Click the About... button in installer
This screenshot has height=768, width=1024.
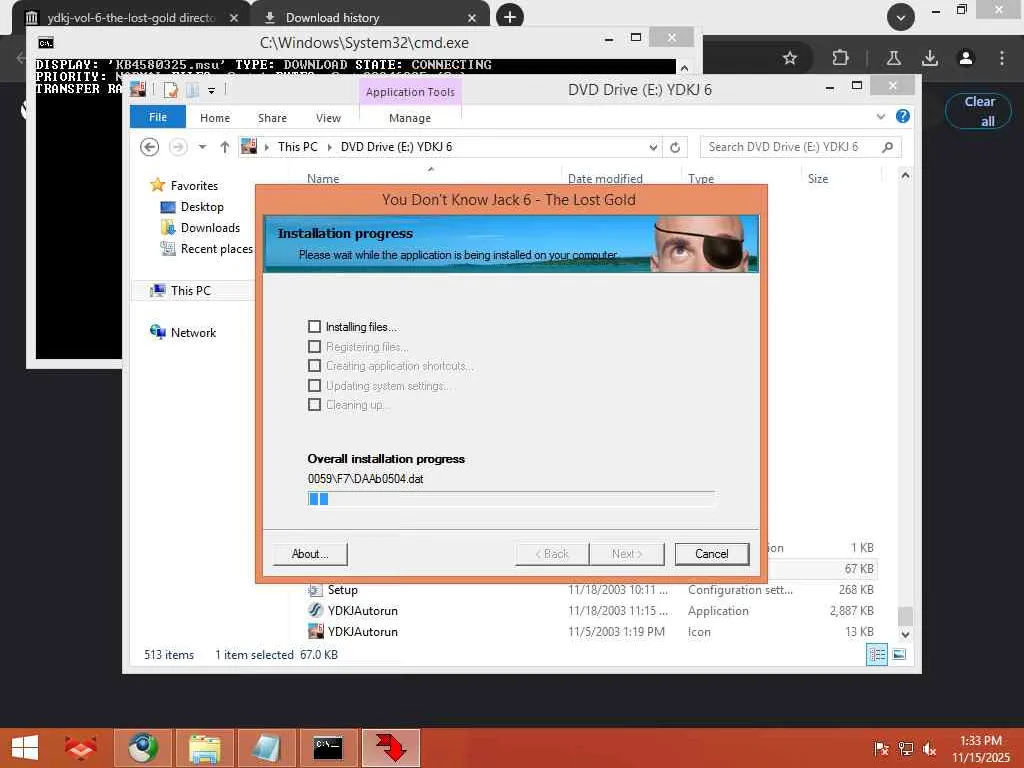point(310,554)
